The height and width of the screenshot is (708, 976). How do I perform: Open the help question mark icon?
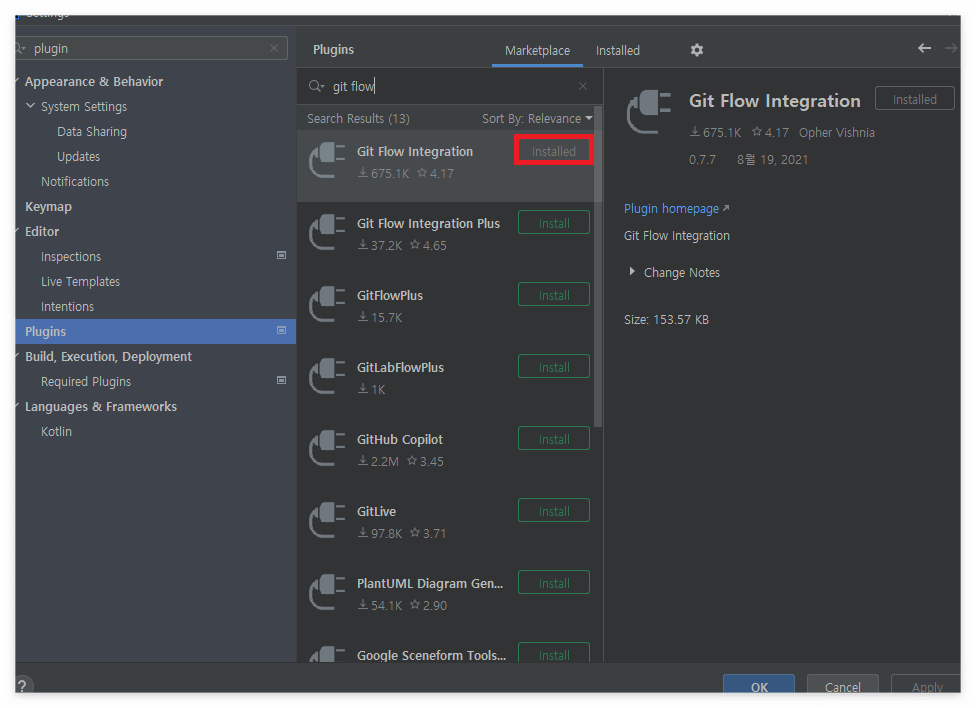coord(22,686)
